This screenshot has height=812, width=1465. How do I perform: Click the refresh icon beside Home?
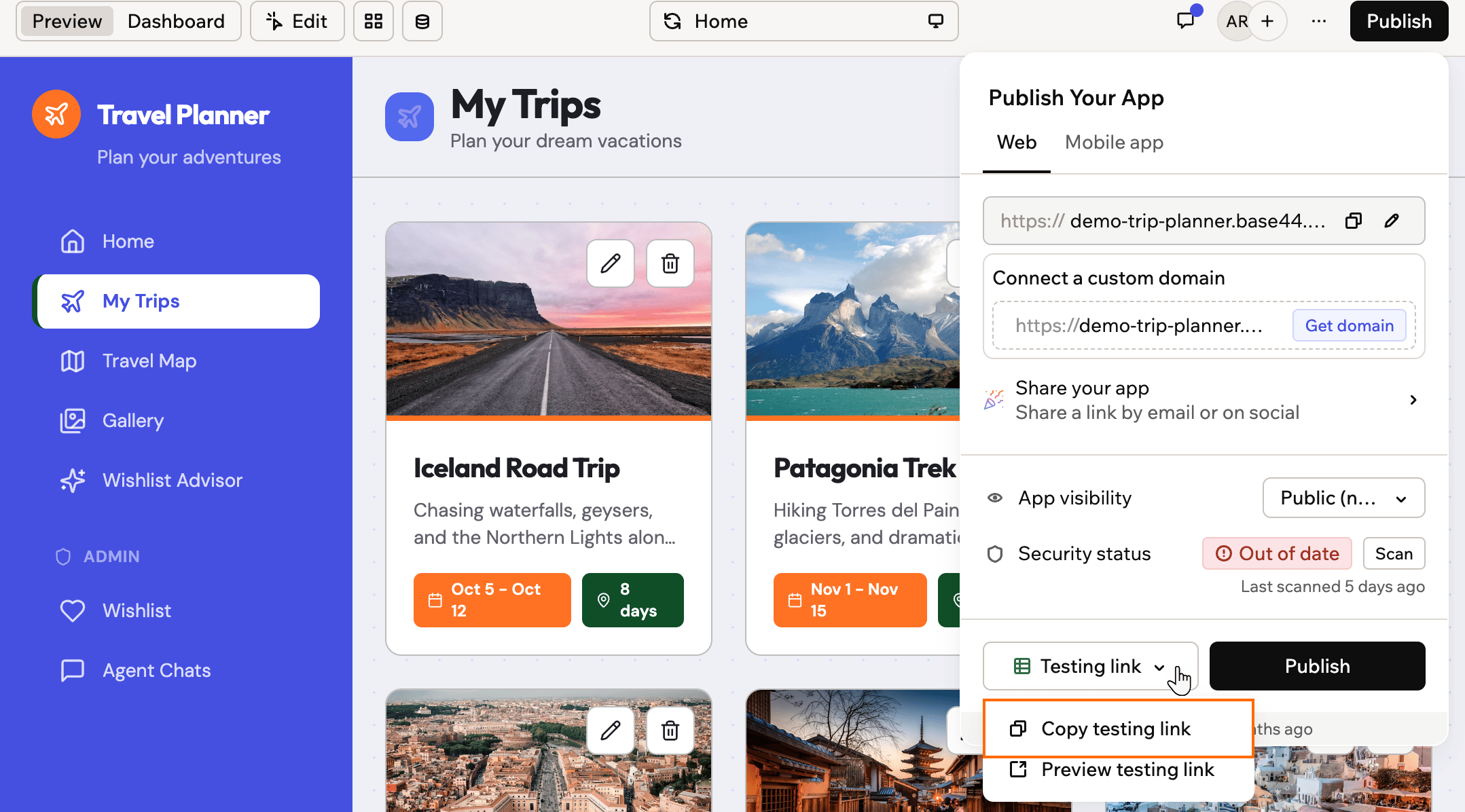[x=672, y=21]
